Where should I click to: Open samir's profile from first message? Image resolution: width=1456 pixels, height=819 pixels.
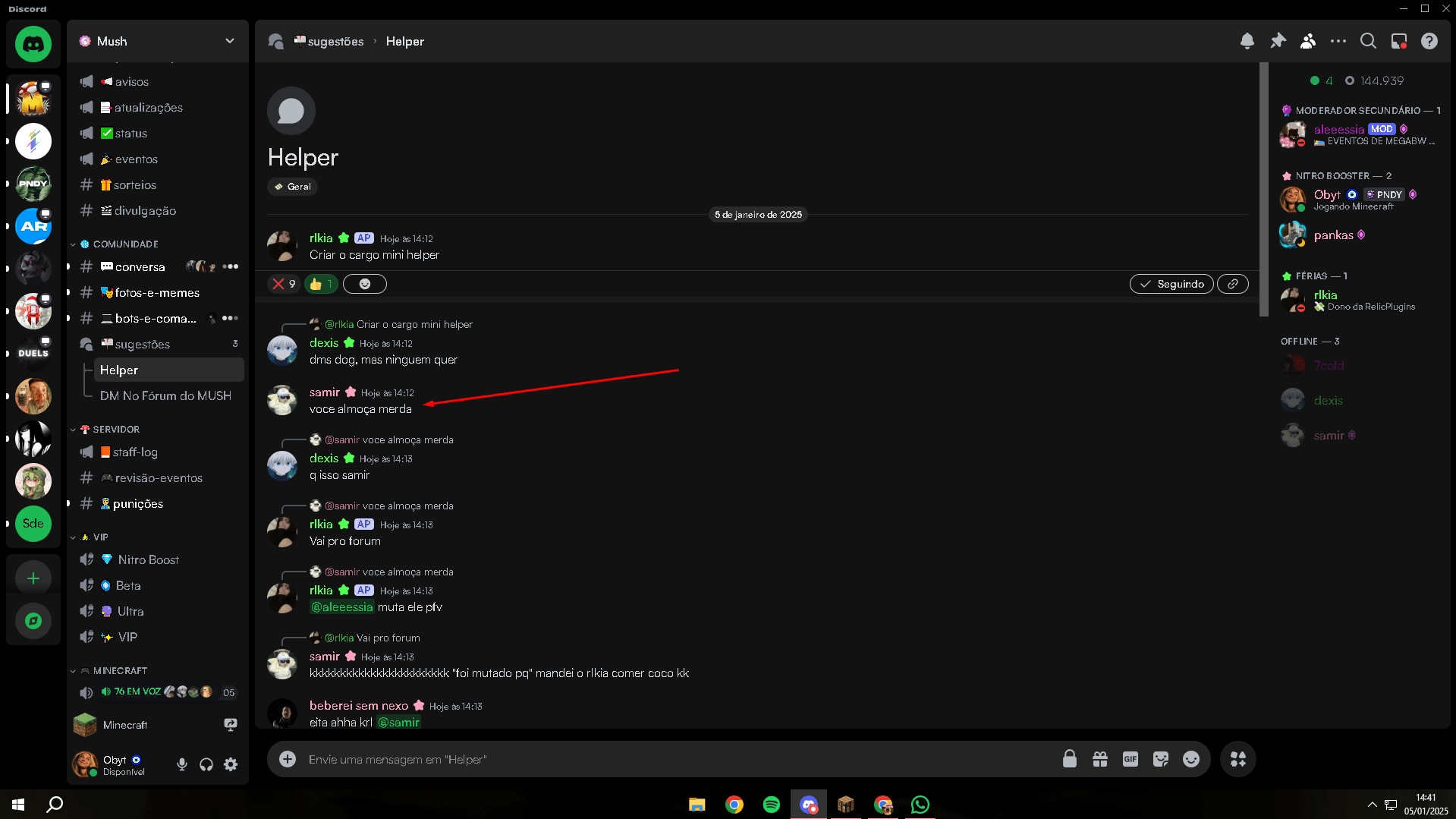click(x=324, y=392)
